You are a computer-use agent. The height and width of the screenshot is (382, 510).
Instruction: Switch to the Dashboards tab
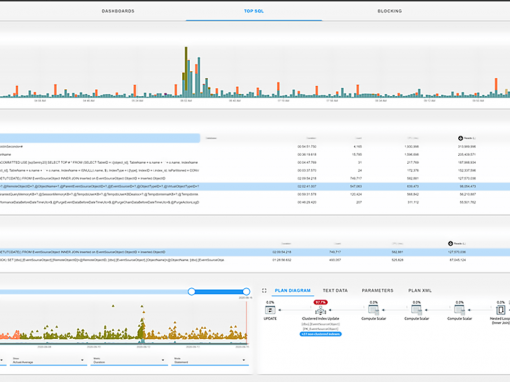pos(118,11)
